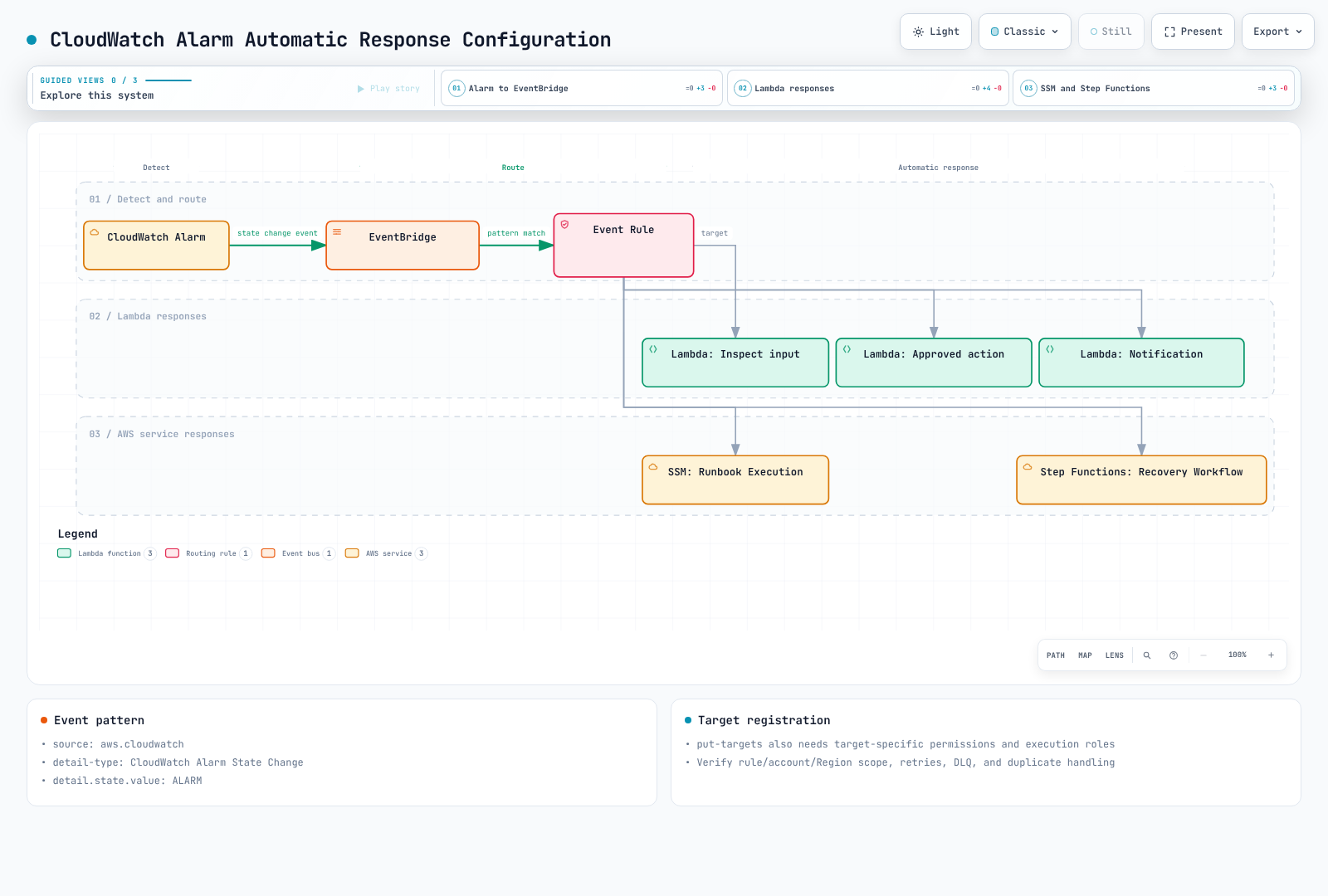Click the Route column header
1328x896 pixels.
click(x=513, y=168)
